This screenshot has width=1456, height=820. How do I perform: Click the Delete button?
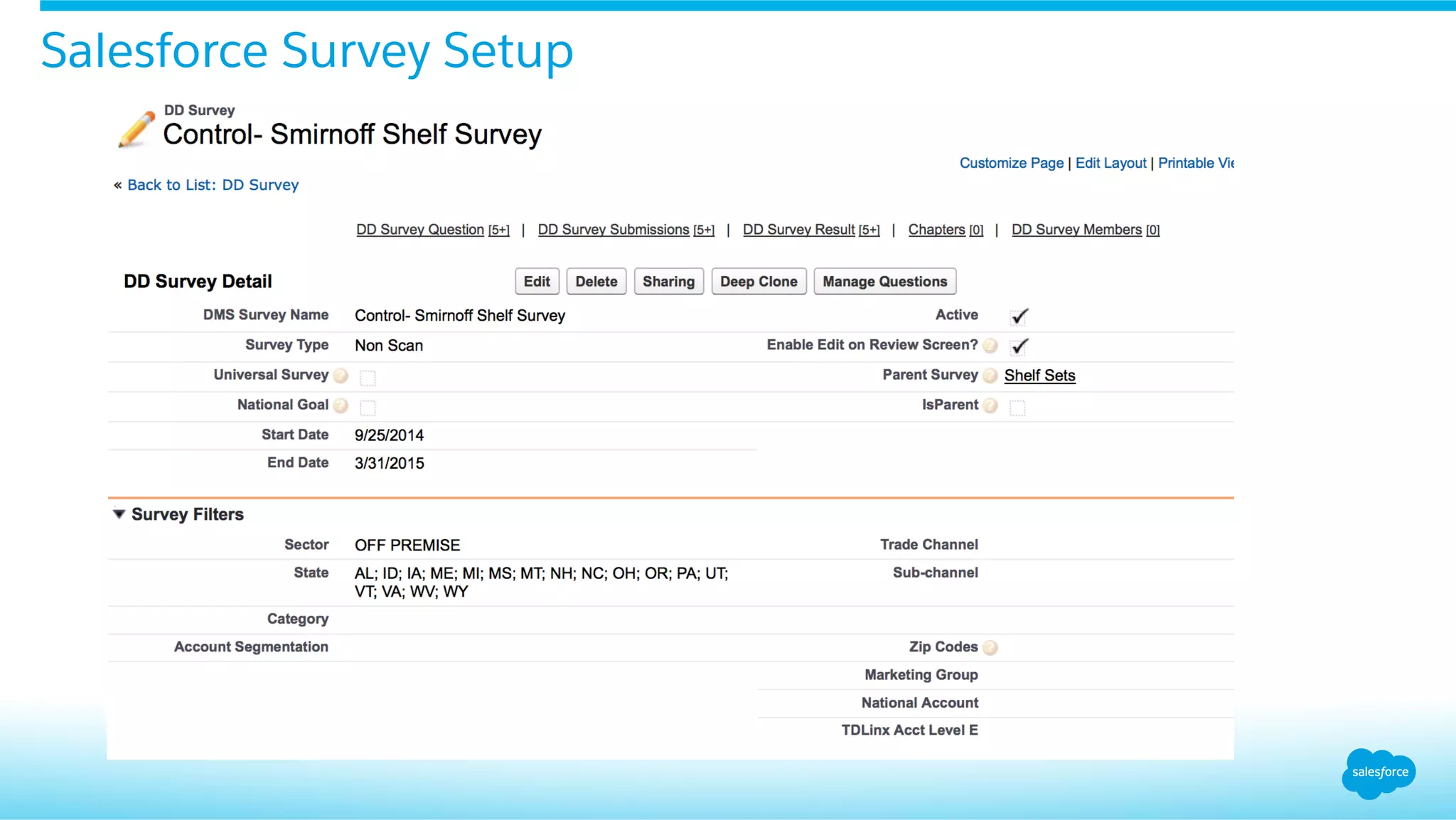596,282
